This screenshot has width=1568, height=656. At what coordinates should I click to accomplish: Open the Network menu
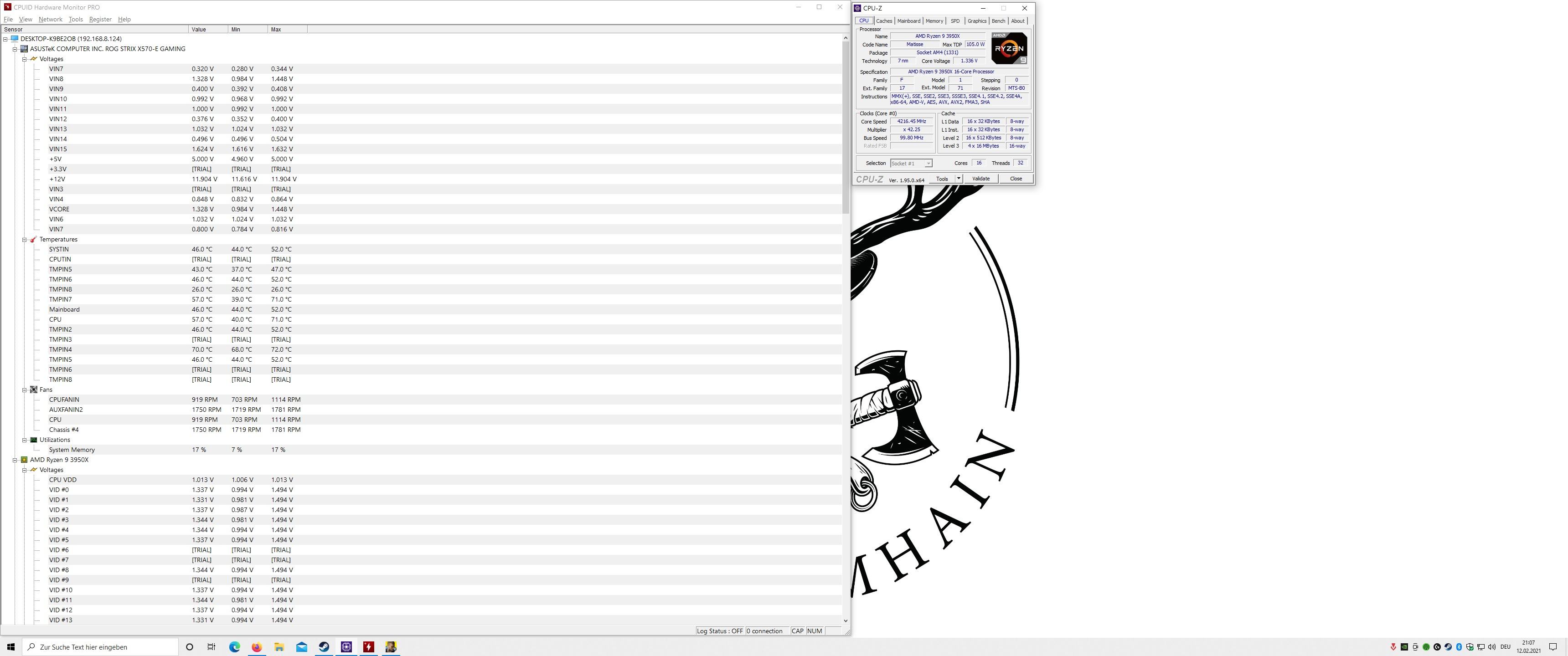click(50, 20)
